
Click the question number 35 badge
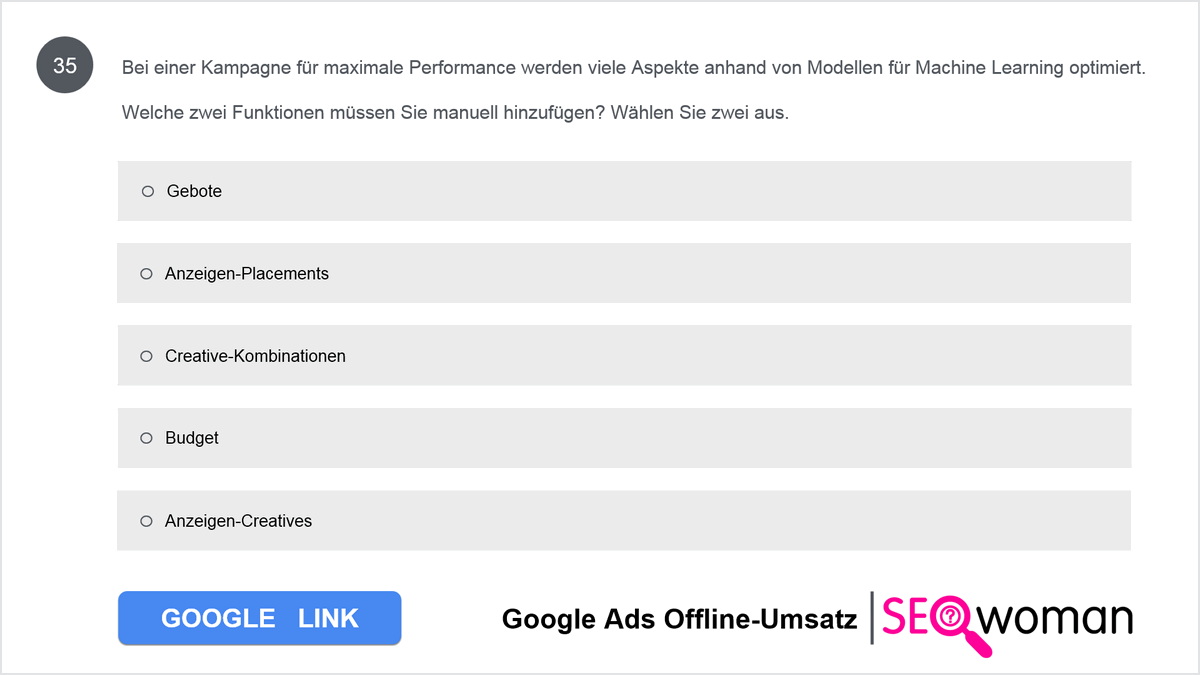point(65,67)
